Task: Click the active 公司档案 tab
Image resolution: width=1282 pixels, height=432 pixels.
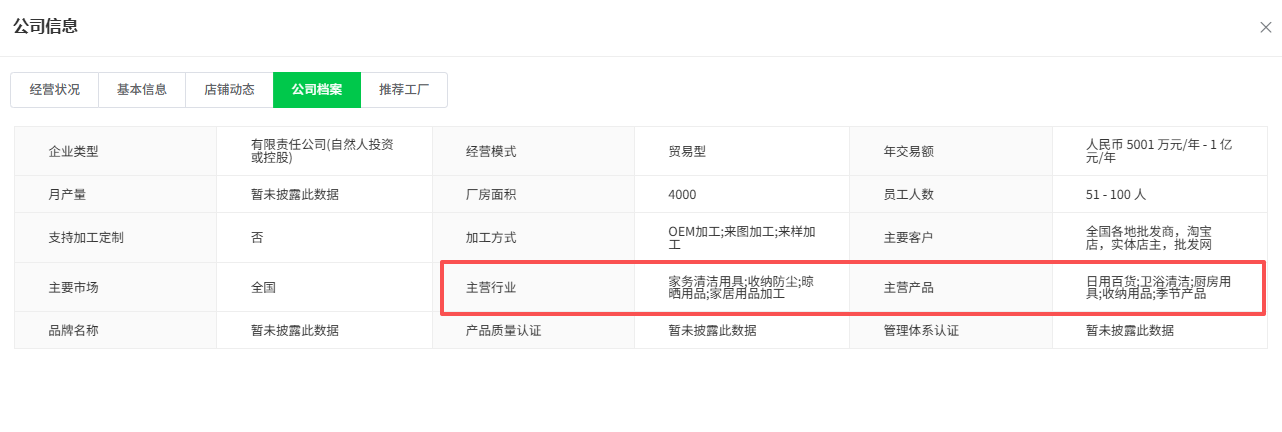Action: pos(317,89)
